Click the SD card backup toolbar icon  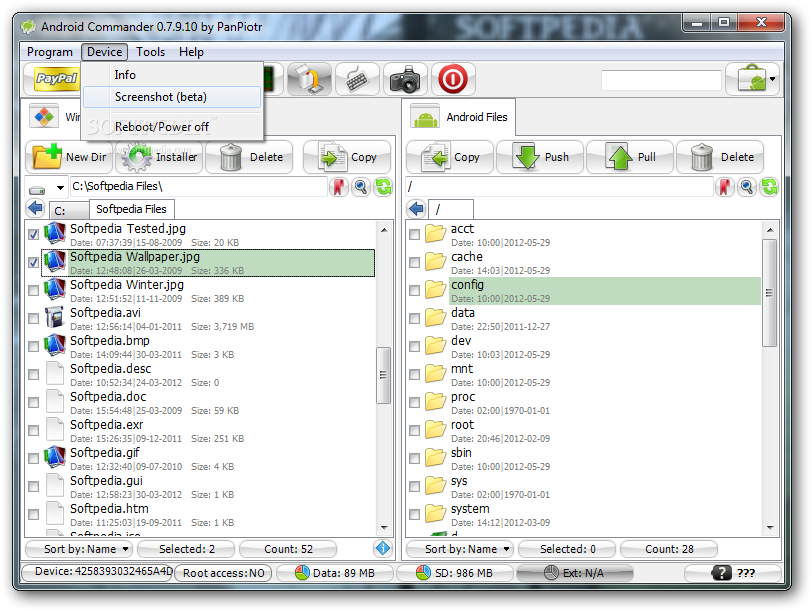pyautogui.click(x=309, y=79)
